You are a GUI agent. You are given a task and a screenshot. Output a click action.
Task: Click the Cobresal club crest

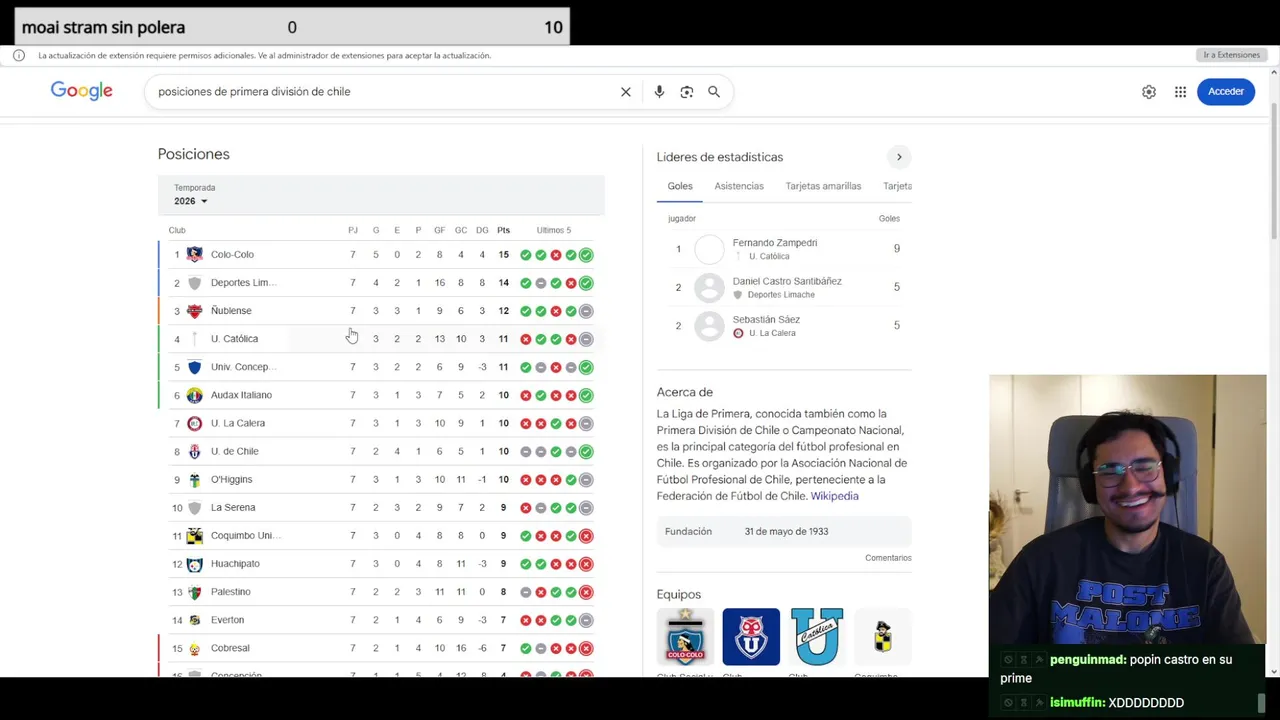(195, 648)
